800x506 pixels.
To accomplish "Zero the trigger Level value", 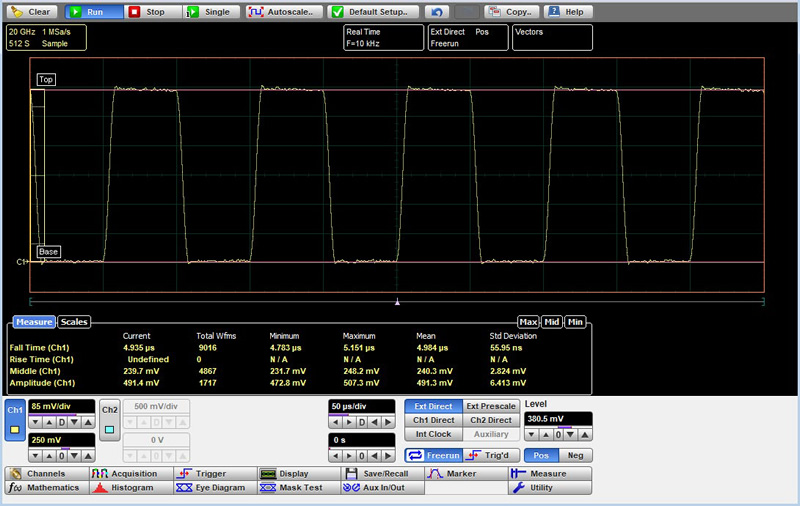I will click(x=558, y=435).
